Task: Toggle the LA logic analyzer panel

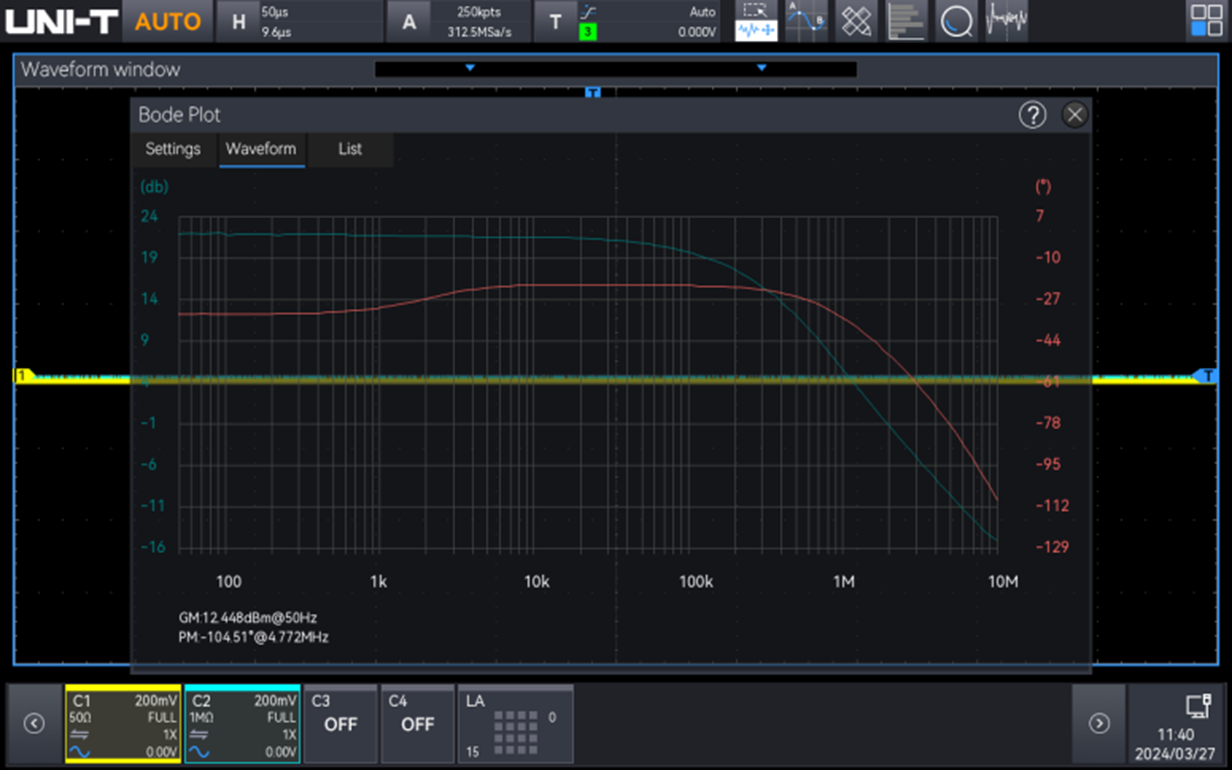Action: [x=515, y=724]
